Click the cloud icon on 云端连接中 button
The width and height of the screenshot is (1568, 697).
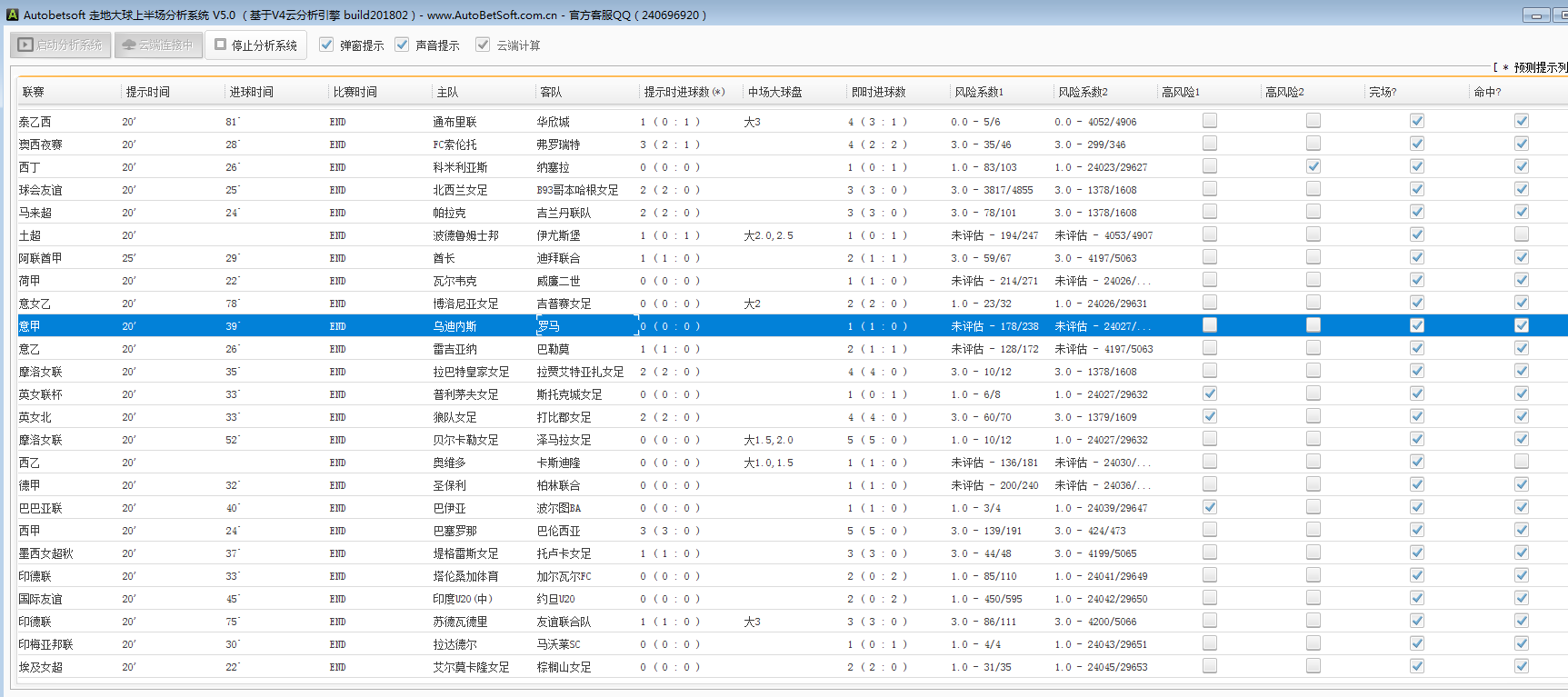click(x=128, y=45)
